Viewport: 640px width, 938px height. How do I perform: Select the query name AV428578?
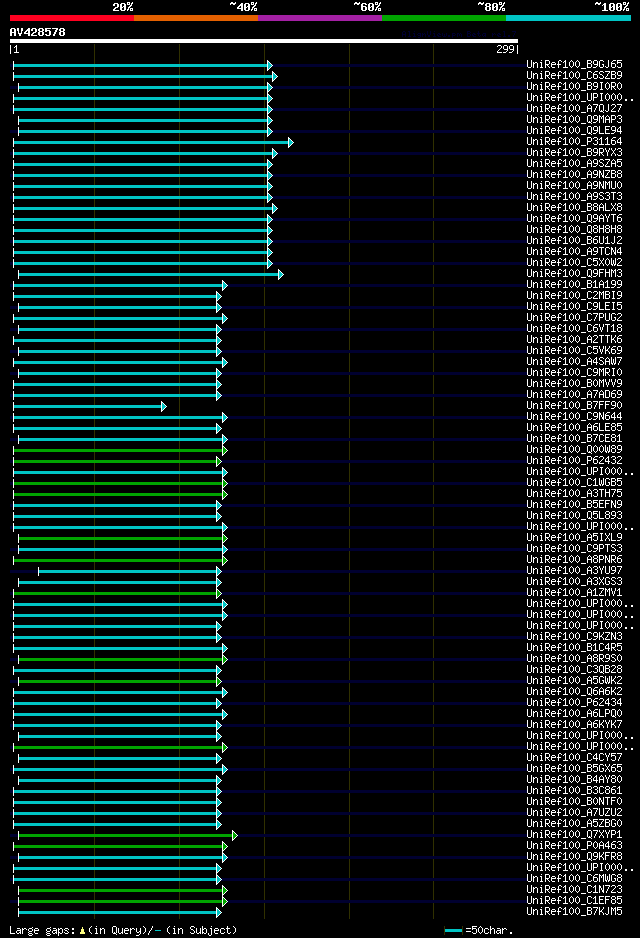[x=38, y=32]
